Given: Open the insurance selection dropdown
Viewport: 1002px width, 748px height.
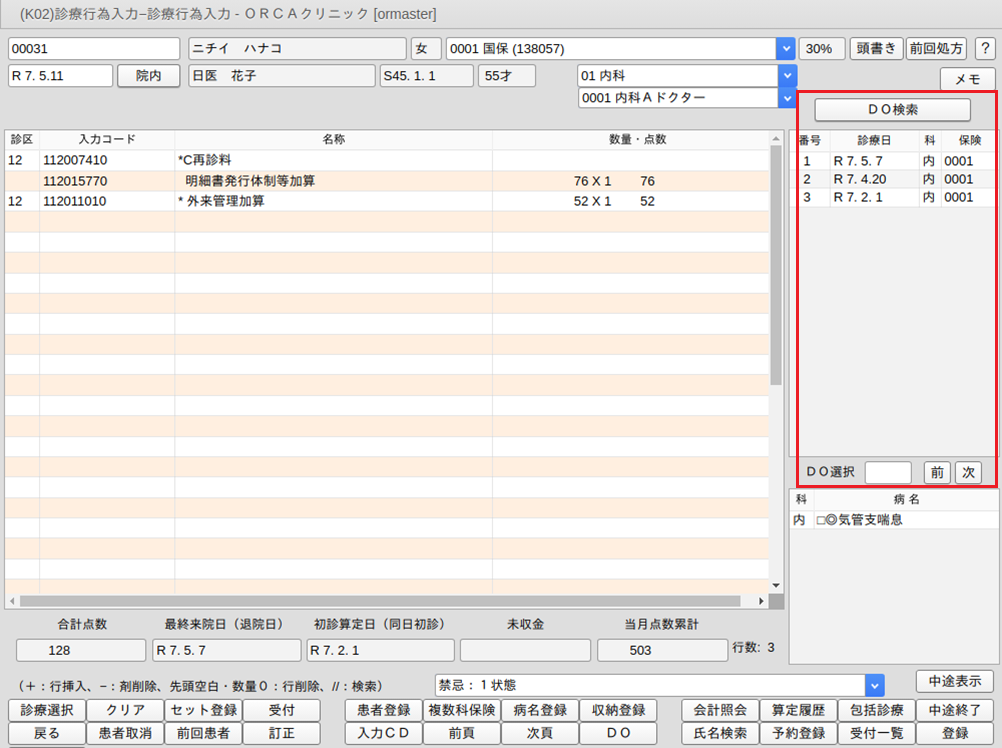Looking at the screenshot, I should [786, 49].
